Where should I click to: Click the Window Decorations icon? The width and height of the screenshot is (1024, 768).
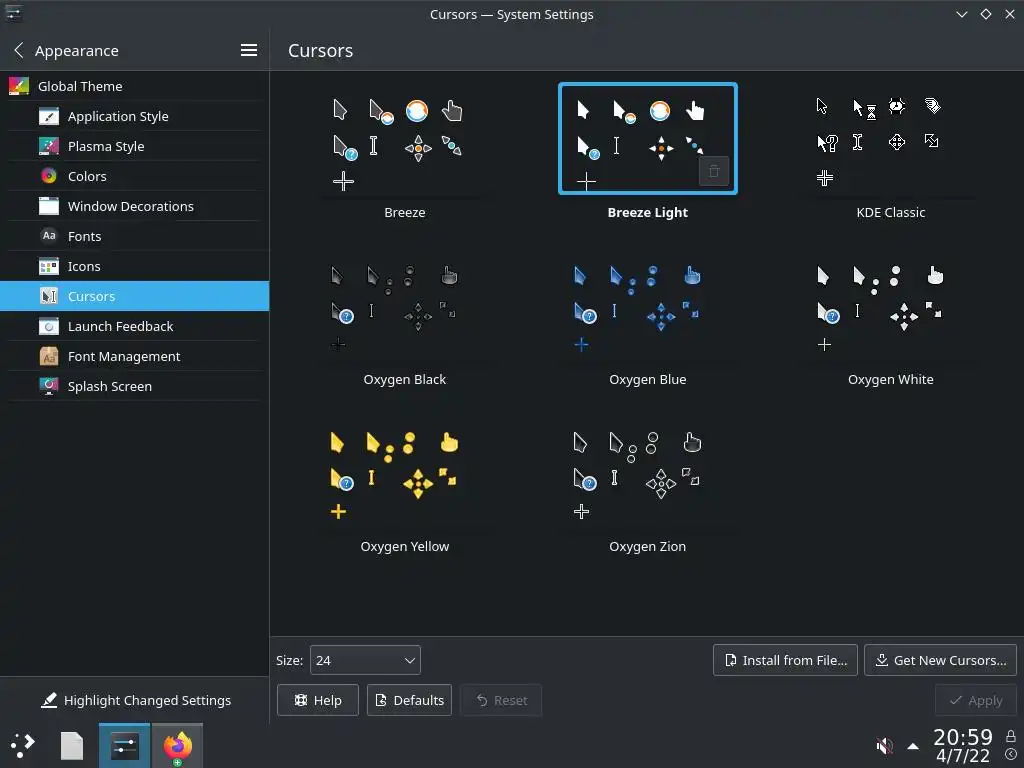pyautogui.click(x=49, y=206)
